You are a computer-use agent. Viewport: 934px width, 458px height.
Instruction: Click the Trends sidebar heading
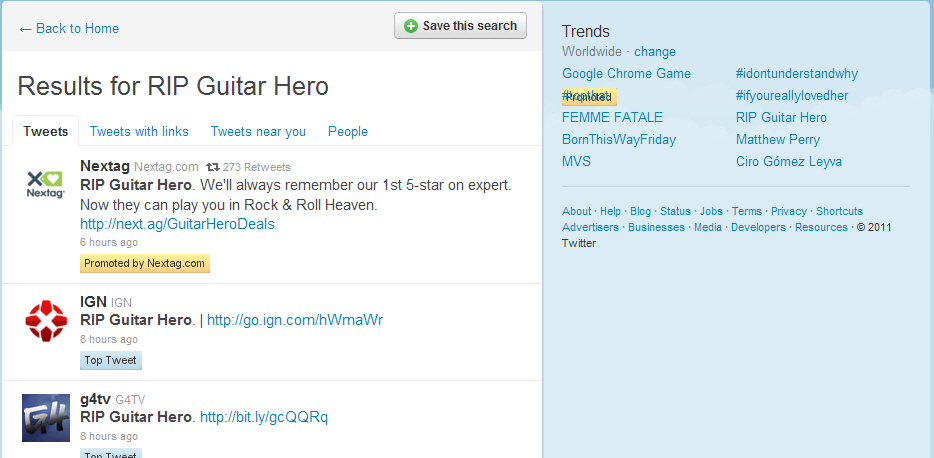coord(586,32)
